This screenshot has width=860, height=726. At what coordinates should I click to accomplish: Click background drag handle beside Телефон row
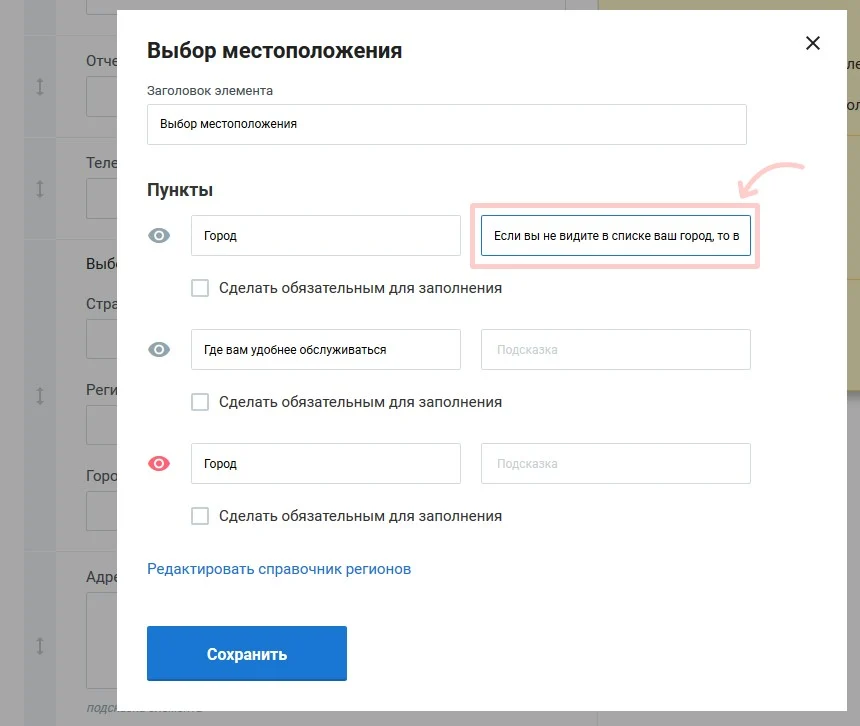(40, 189)
